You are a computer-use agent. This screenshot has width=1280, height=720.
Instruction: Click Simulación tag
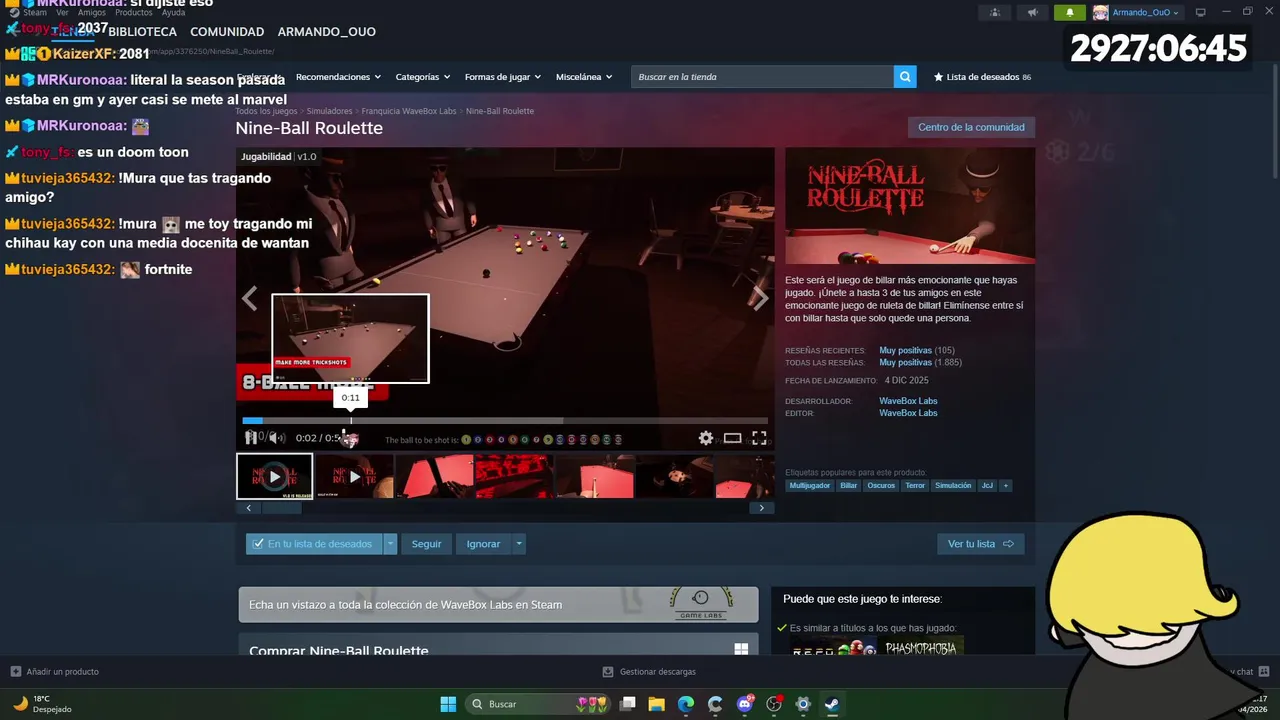coord(953,486)
